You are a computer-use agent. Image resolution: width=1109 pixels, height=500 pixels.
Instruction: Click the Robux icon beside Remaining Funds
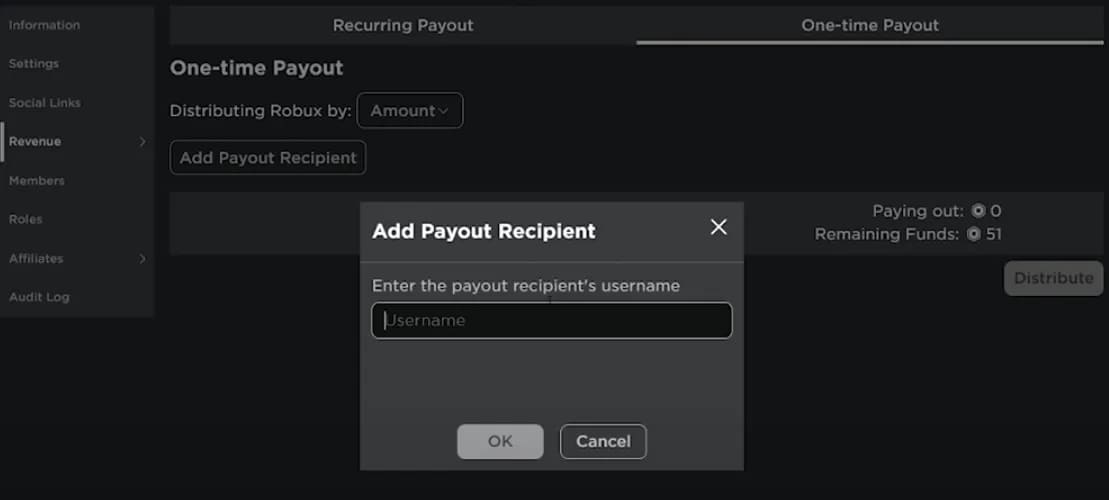pos(974,234)
